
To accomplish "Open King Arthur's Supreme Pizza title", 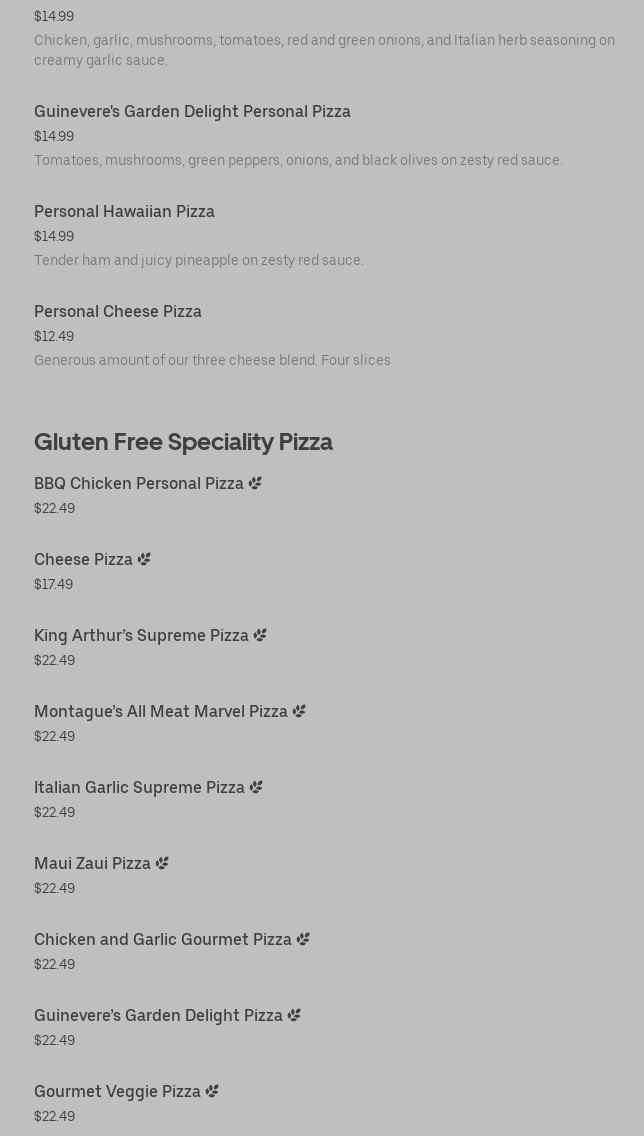I will (141, 635).
